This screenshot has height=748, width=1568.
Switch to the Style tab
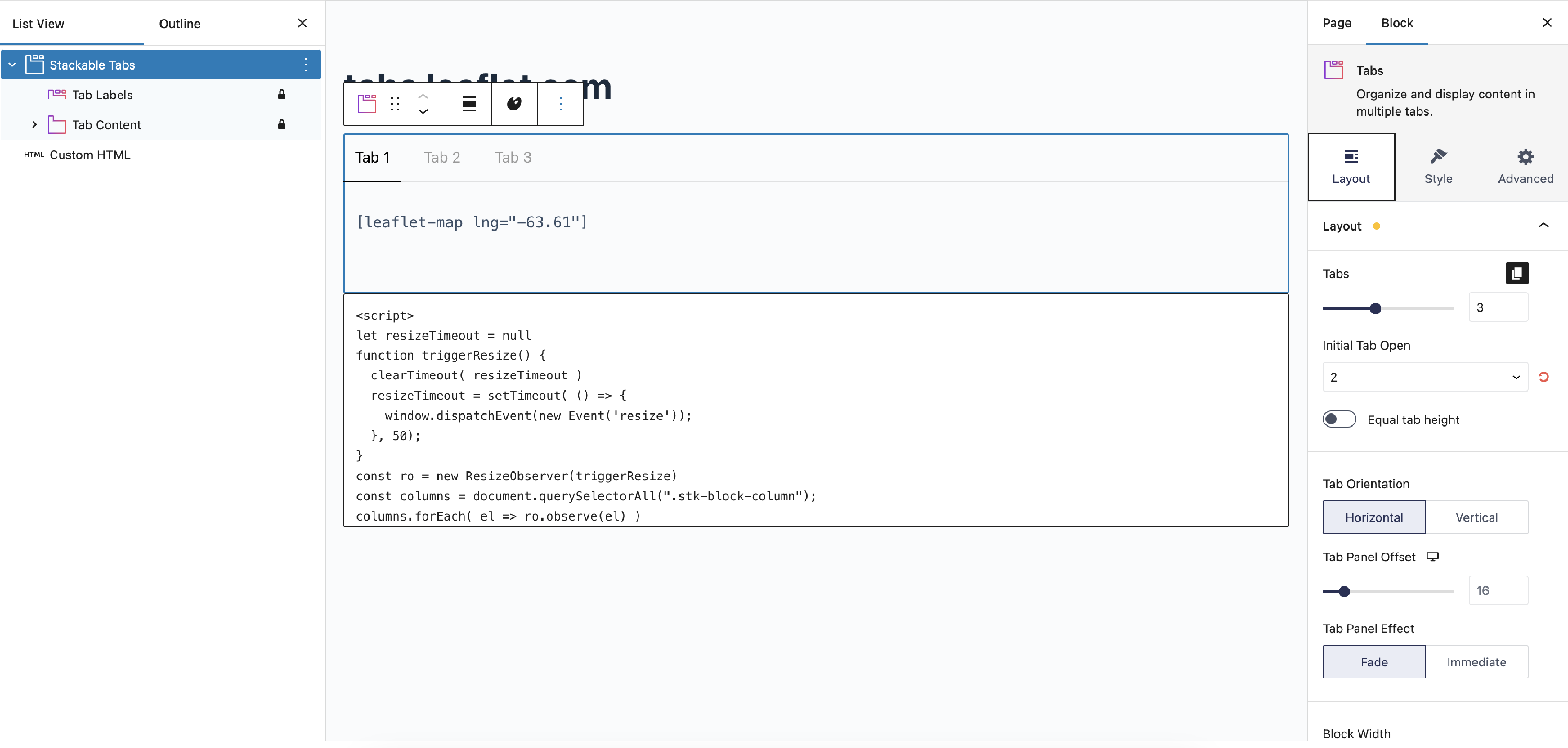click(1438, 166)
